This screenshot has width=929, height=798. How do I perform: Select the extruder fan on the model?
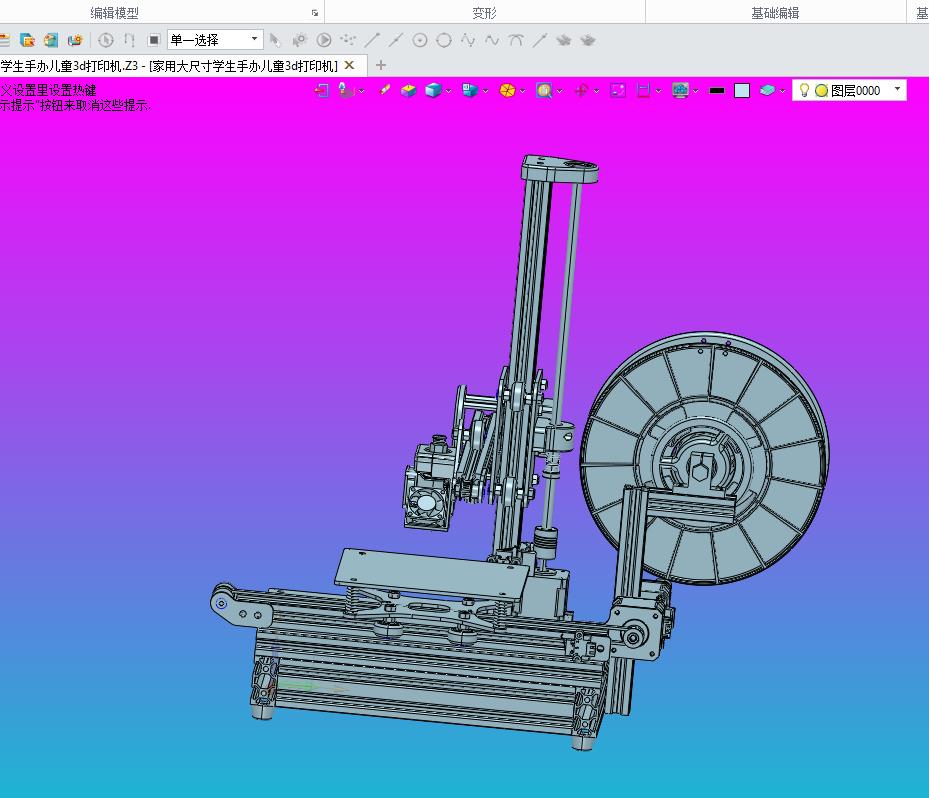tap(426, 502)
